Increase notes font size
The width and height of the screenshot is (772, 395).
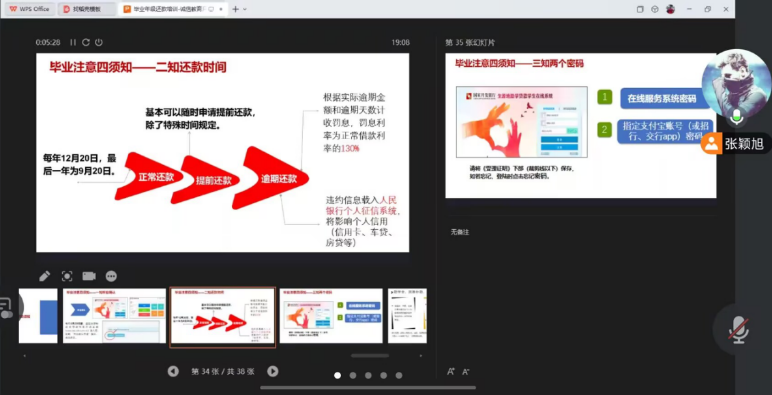click(450, 372)
